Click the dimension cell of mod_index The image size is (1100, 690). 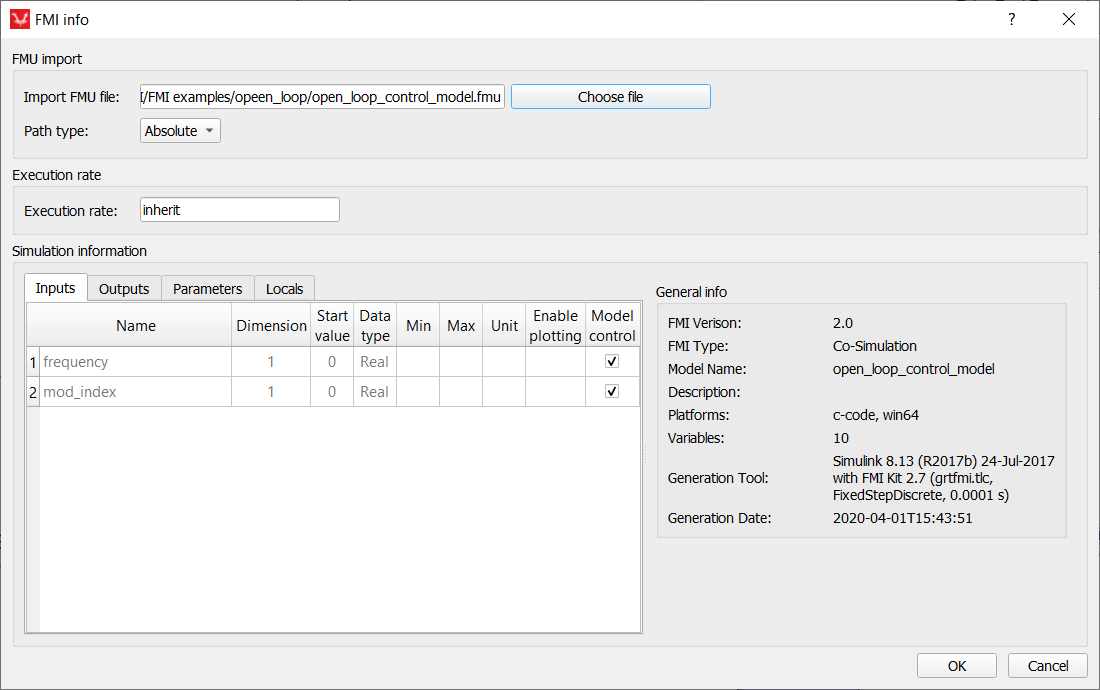click(271, 392)
